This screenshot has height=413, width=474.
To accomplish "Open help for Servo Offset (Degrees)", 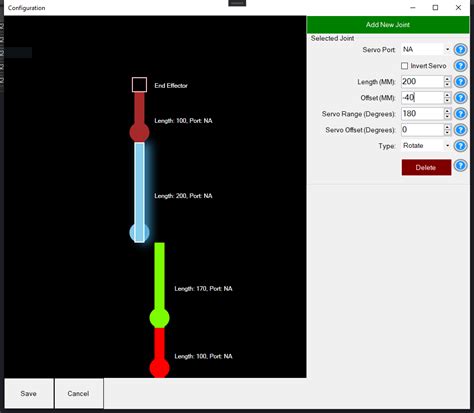I will pos(460,130).
